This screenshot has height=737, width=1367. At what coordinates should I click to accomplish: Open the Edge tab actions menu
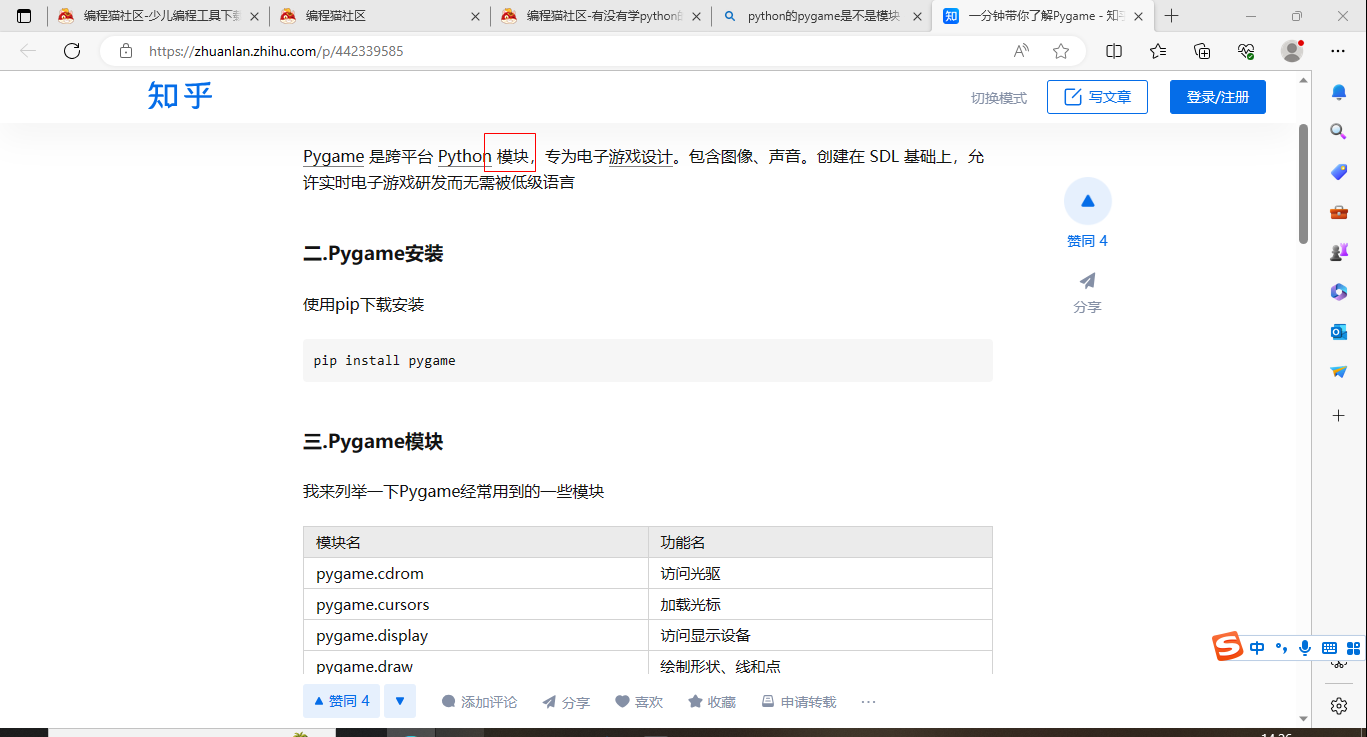[24, 16]
